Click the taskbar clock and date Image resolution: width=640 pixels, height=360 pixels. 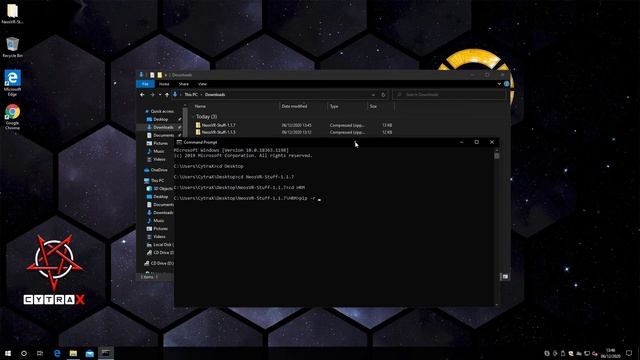click(611, 353)
